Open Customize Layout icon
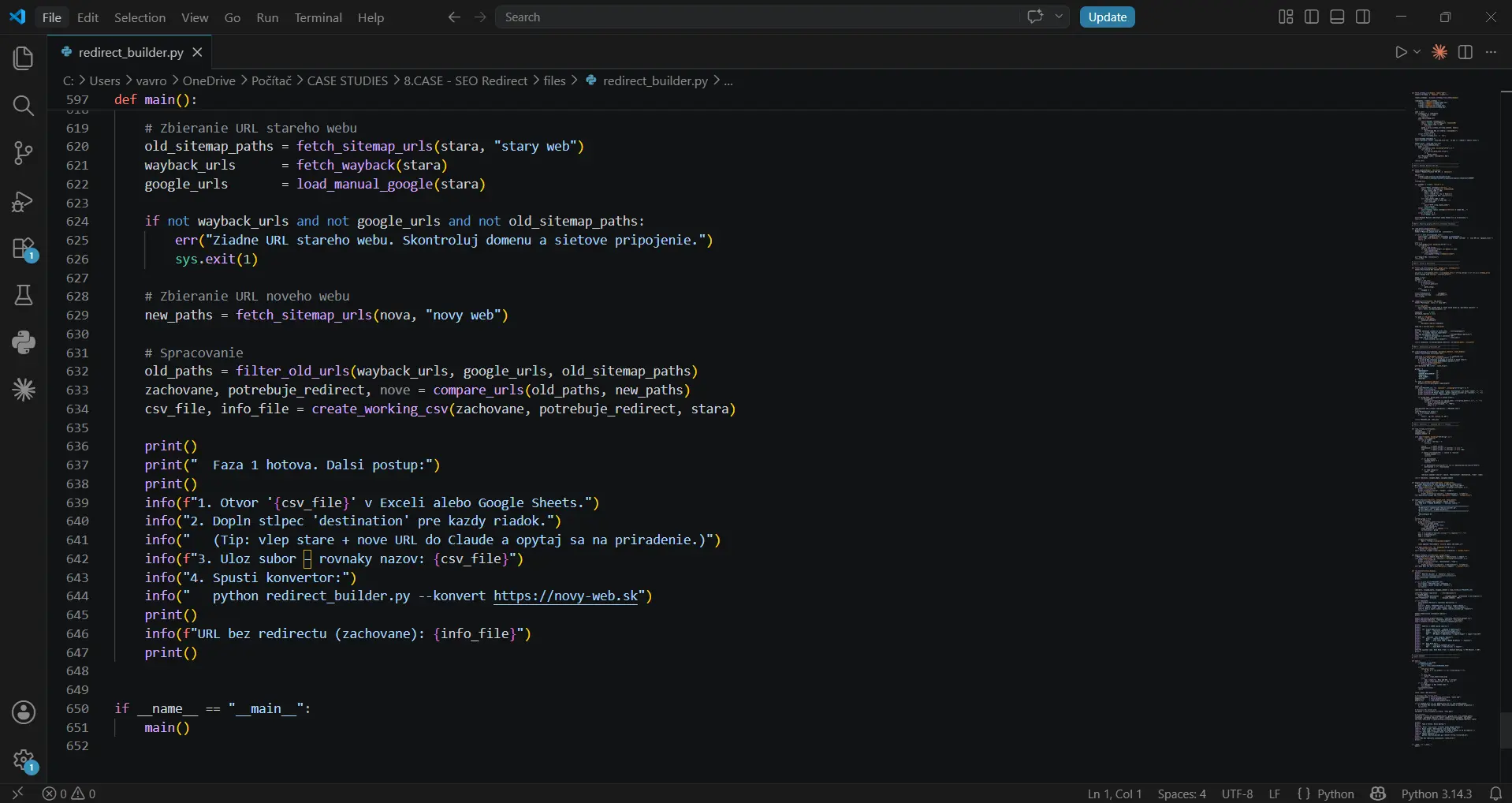This screenshot has width=1512, height=803. pyautogui.click(x=1286, y=17)
